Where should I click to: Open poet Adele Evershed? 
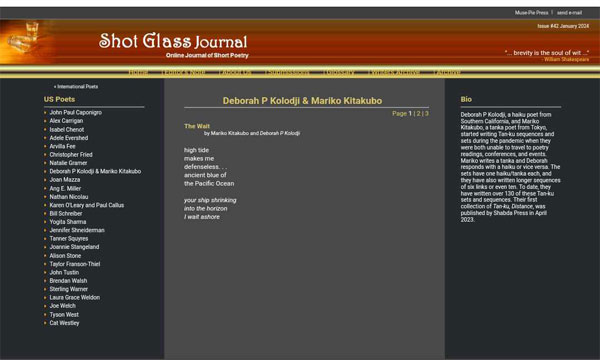coord(69,138)
